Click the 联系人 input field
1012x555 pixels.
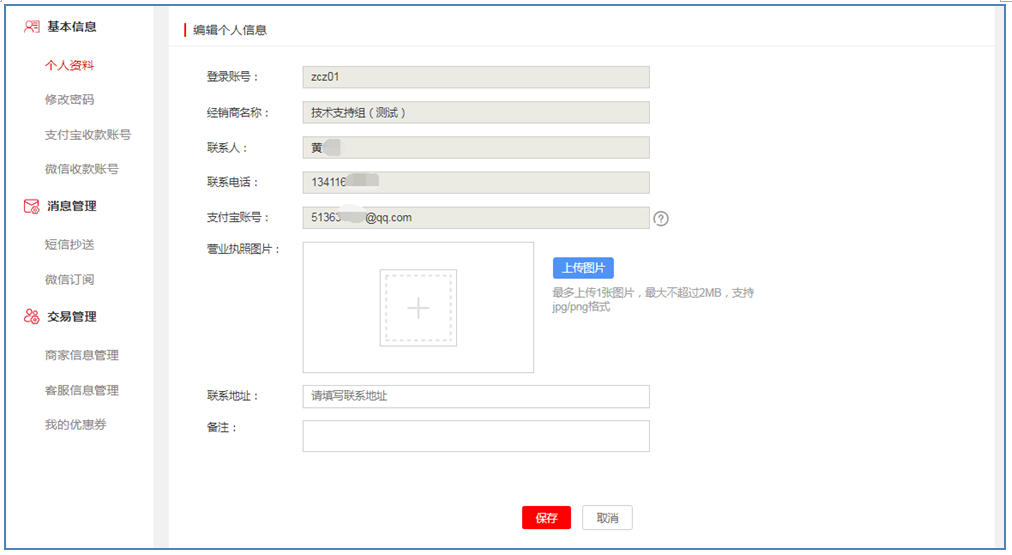point(476,147)
